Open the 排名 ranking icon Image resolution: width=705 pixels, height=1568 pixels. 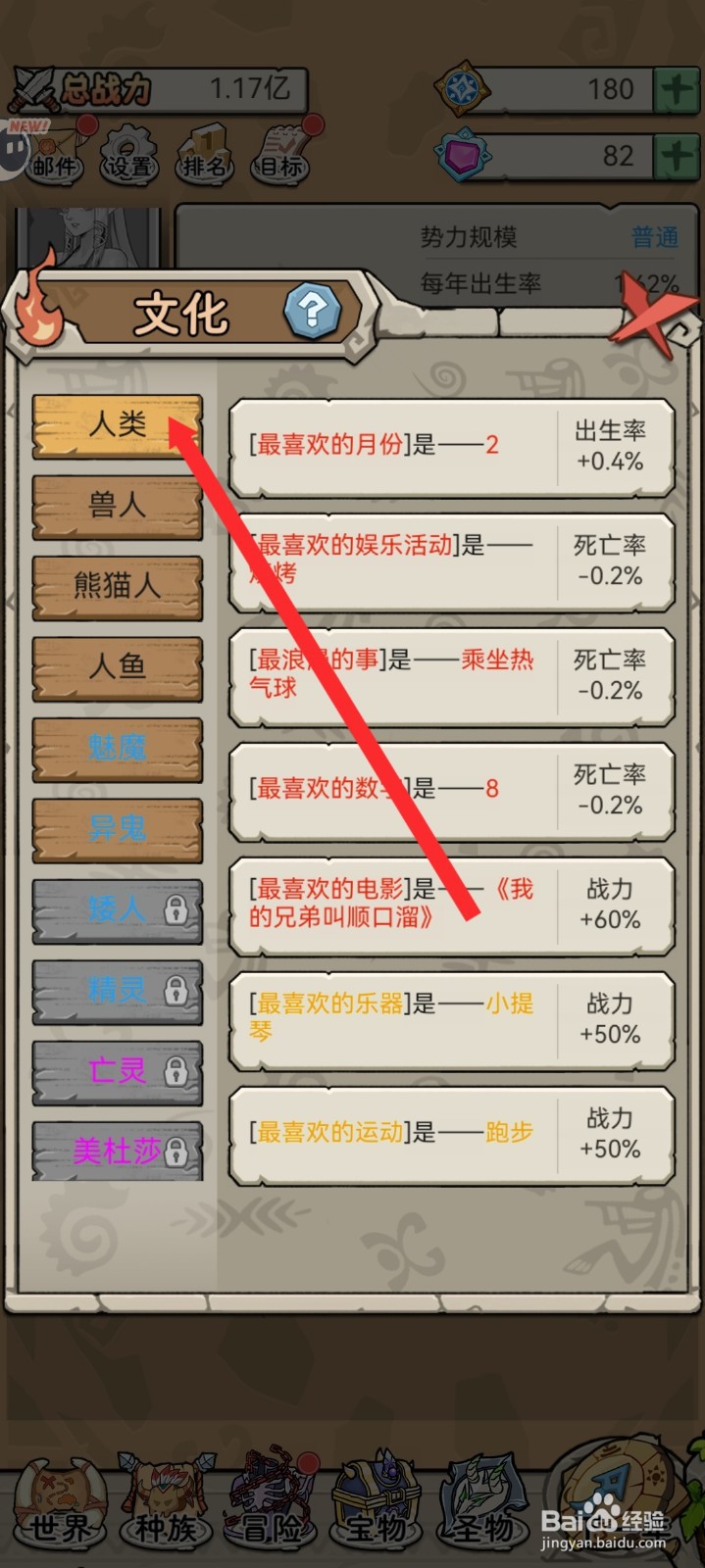[204, 153]
